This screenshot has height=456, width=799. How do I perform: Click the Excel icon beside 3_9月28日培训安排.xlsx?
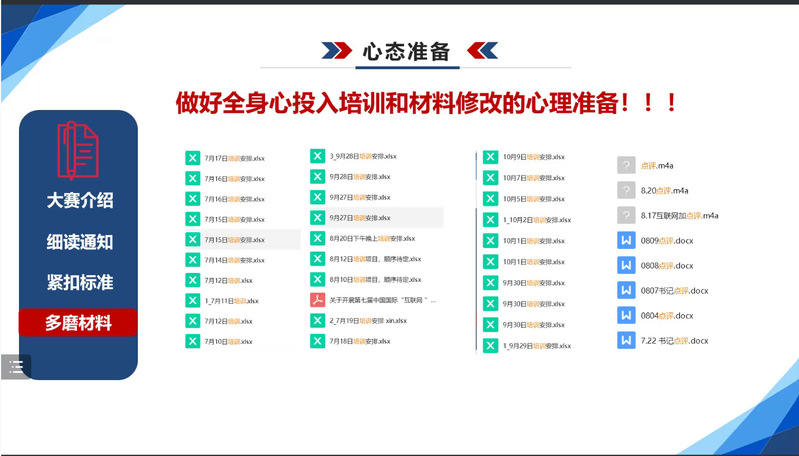[x=317, y=156]
